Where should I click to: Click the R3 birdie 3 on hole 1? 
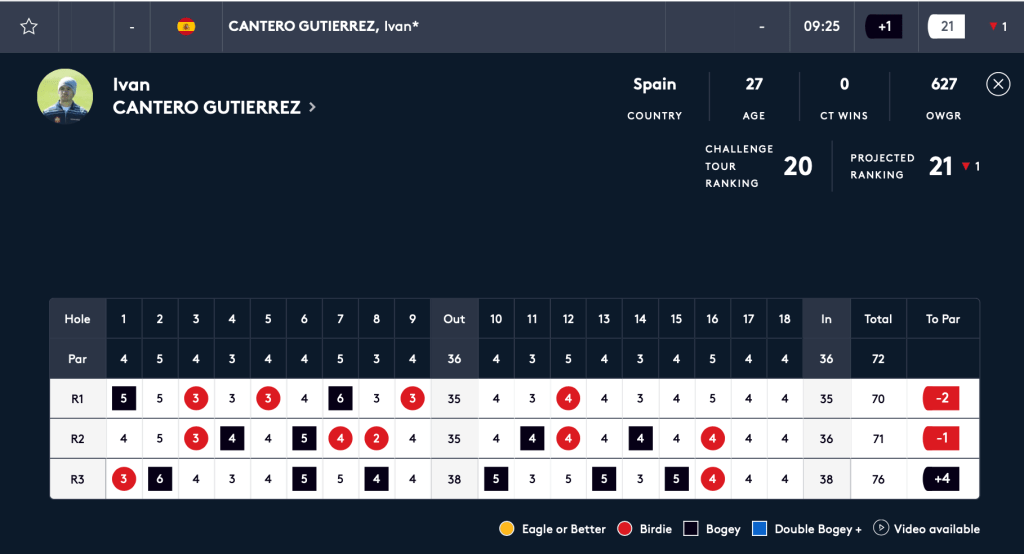click(x=124, y=479)
